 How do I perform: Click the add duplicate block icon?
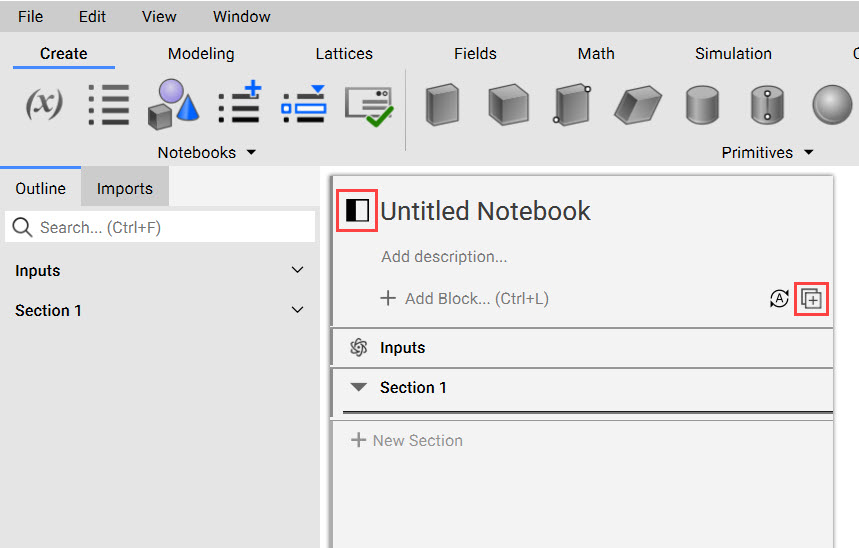point(811,299)
